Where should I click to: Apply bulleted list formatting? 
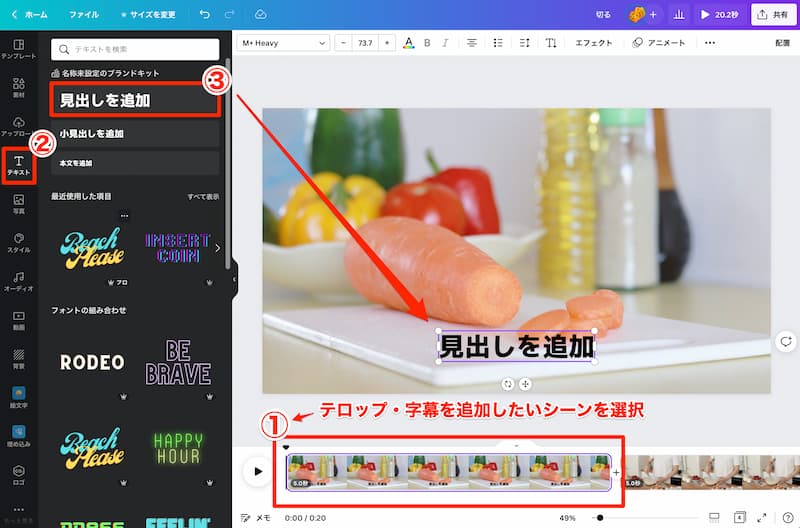(x=498, y=43)
